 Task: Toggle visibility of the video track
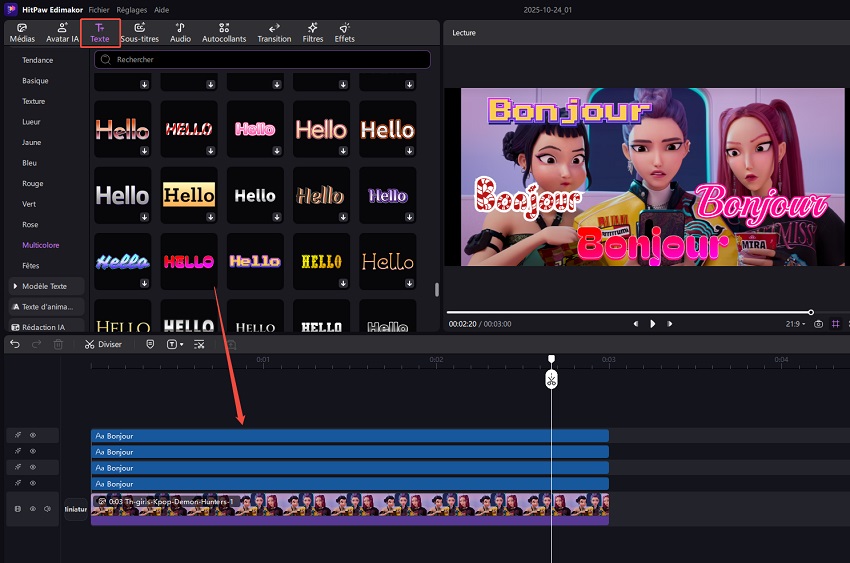32,509
